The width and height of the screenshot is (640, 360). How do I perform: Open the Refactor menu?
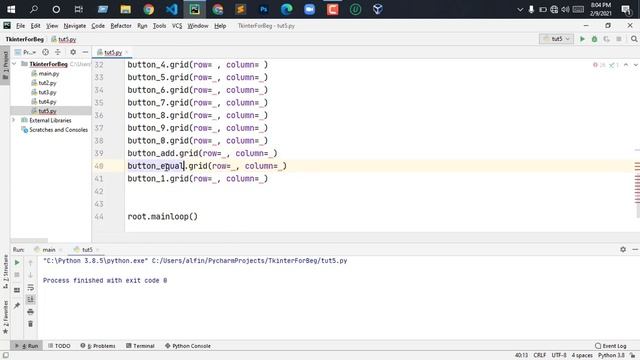(121, 26)
